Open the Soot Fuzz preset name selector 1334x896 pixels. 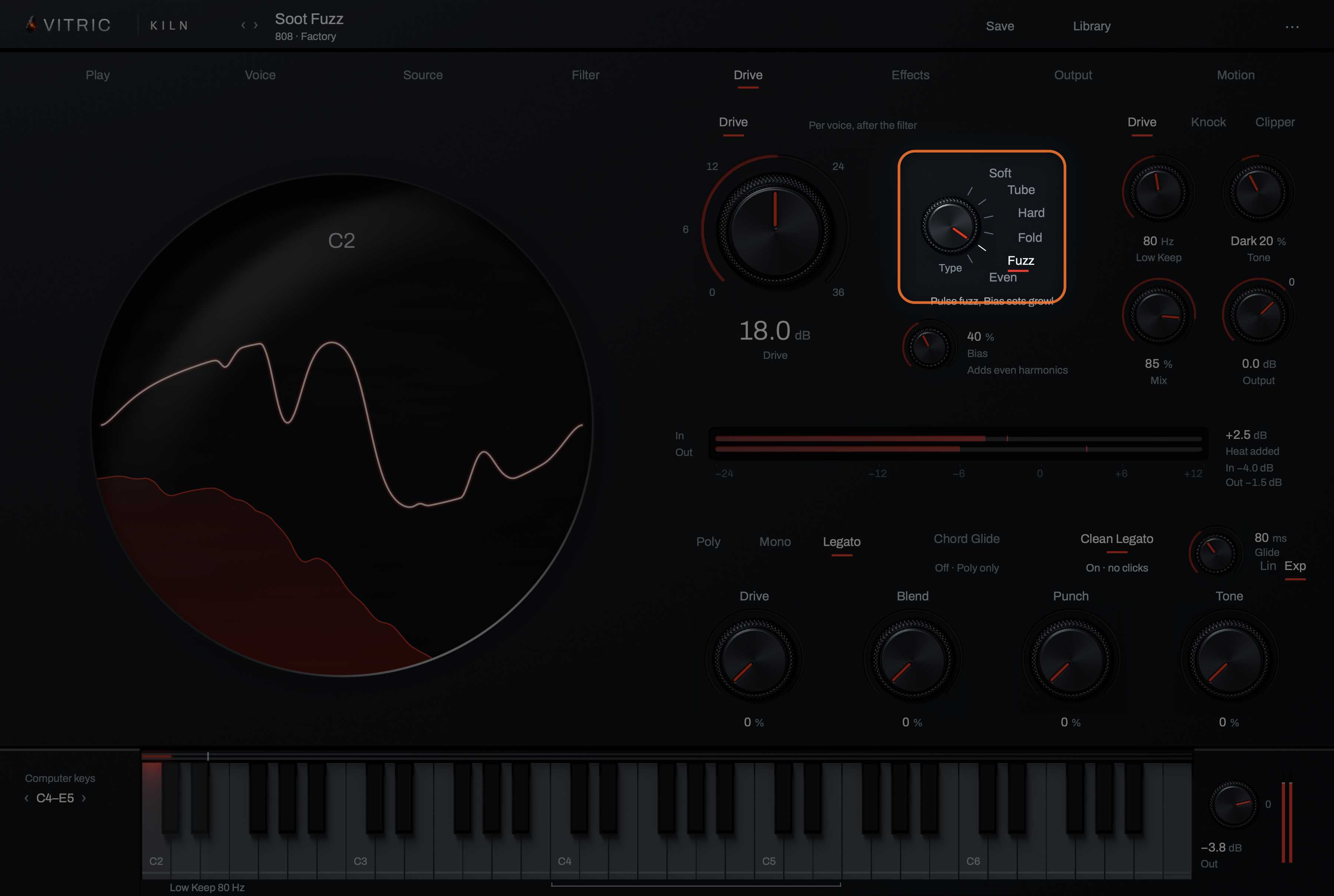[309, 19]
